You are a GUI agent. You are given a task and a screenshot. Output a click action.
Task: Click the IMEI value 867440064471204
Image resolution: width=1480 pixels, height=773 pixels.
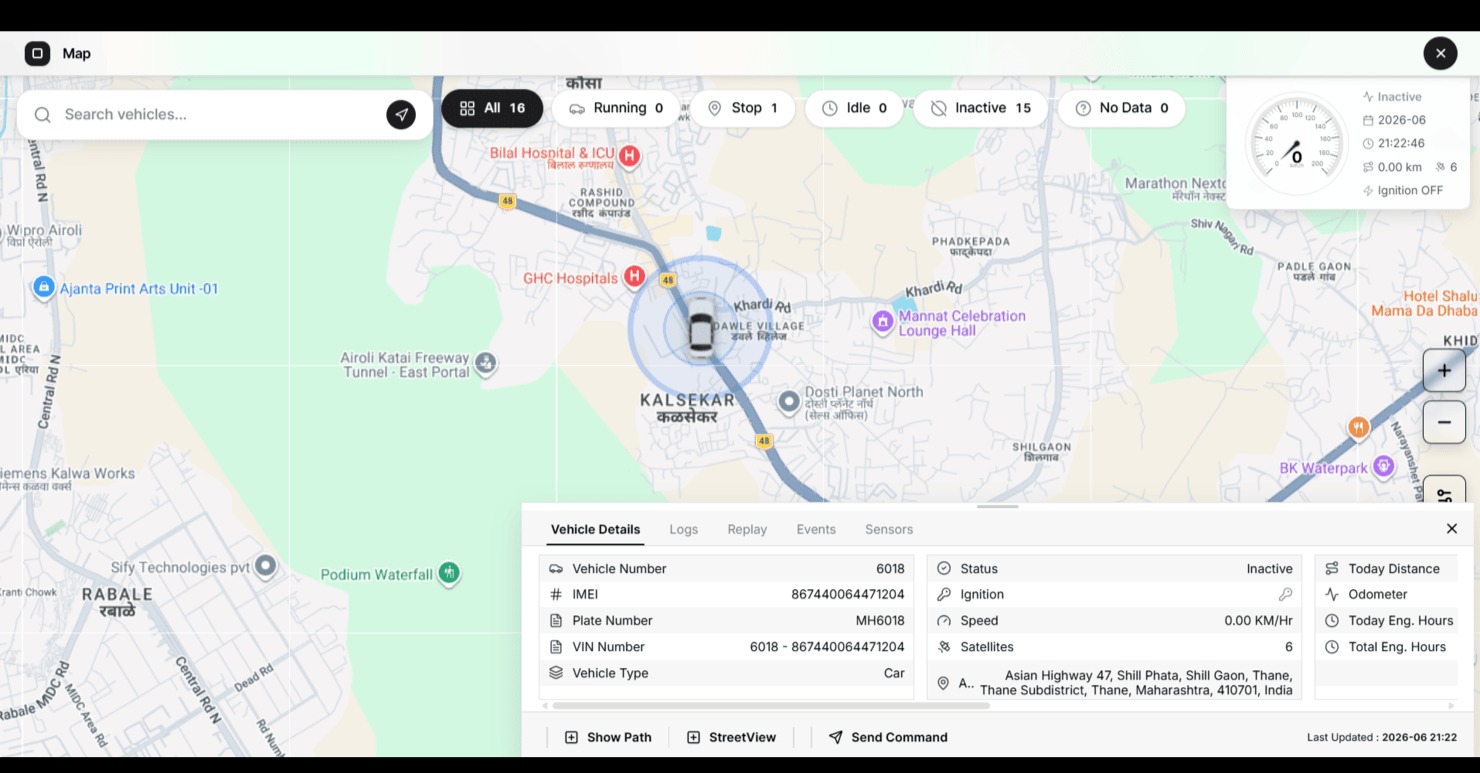tap(848, 594)
